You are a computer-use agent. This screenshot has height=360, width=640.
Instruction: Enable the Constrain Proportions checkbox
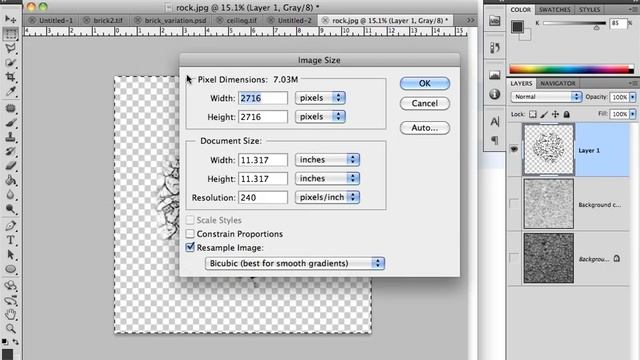point(190,234)
